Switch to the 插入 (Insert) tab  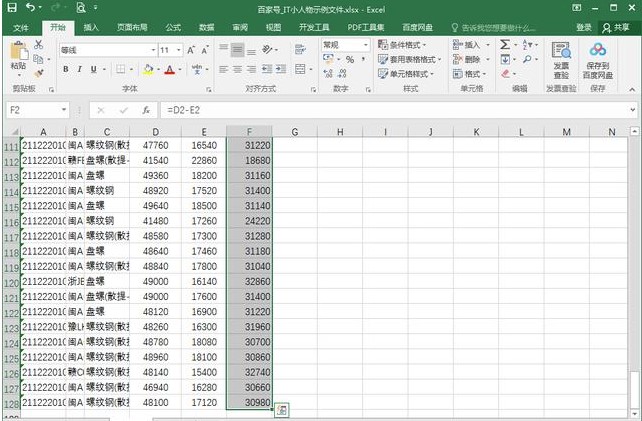click(x=91, y=27)
